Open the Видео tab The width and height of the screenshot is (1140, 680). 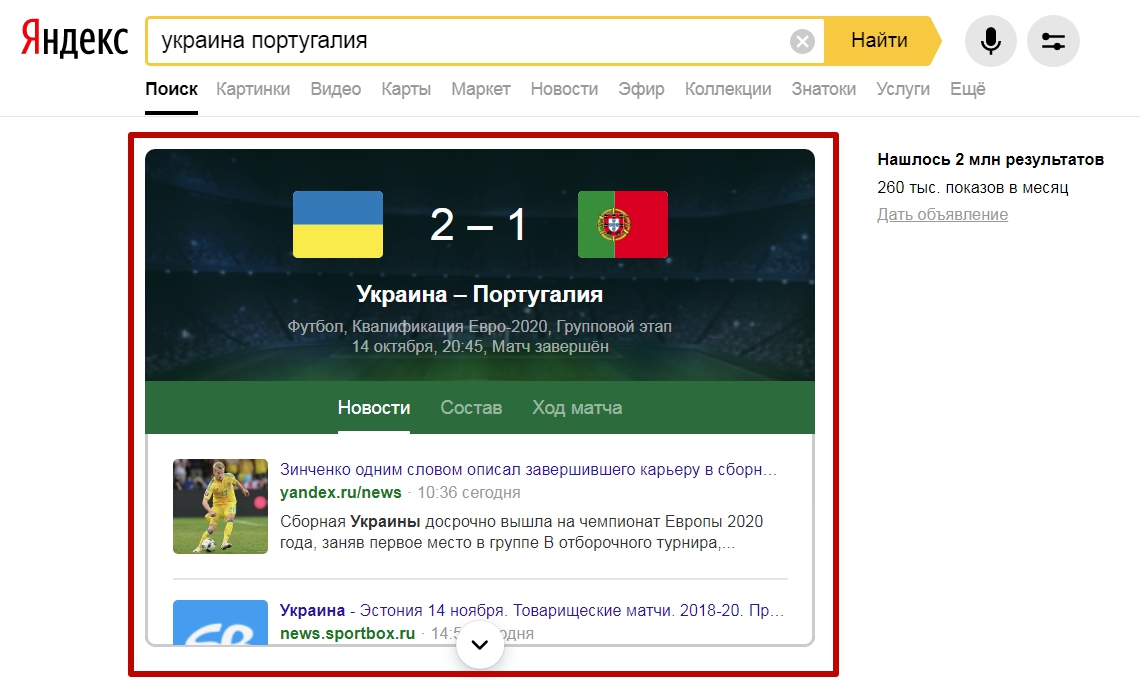[336, 89]
